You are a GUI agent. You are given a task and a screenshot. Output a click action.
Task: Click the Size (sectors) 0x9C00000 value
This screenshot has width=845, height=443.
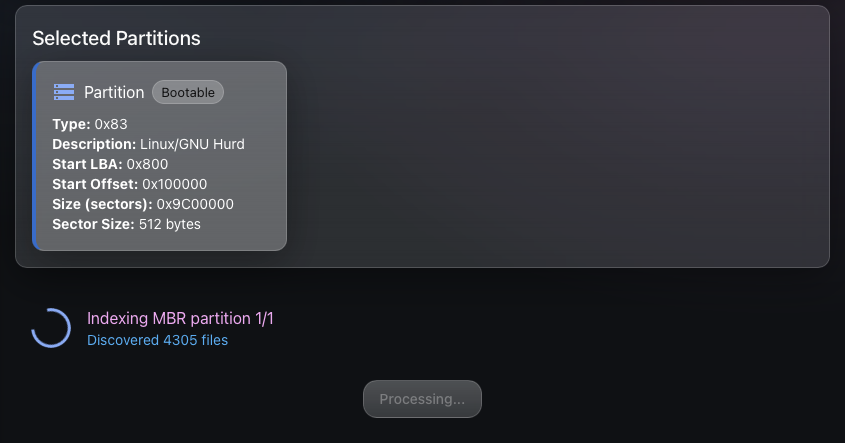195,204
